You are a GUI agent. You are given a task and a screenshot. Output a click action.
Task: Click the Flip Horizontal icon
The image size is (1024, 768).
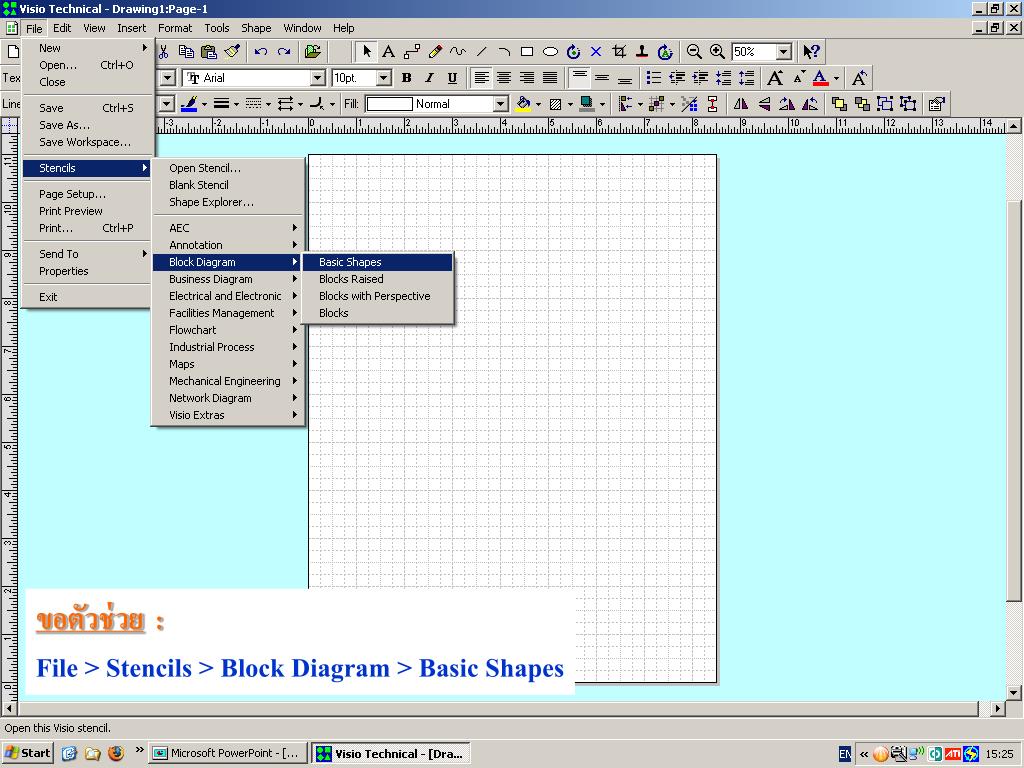[x=741, y=104]
